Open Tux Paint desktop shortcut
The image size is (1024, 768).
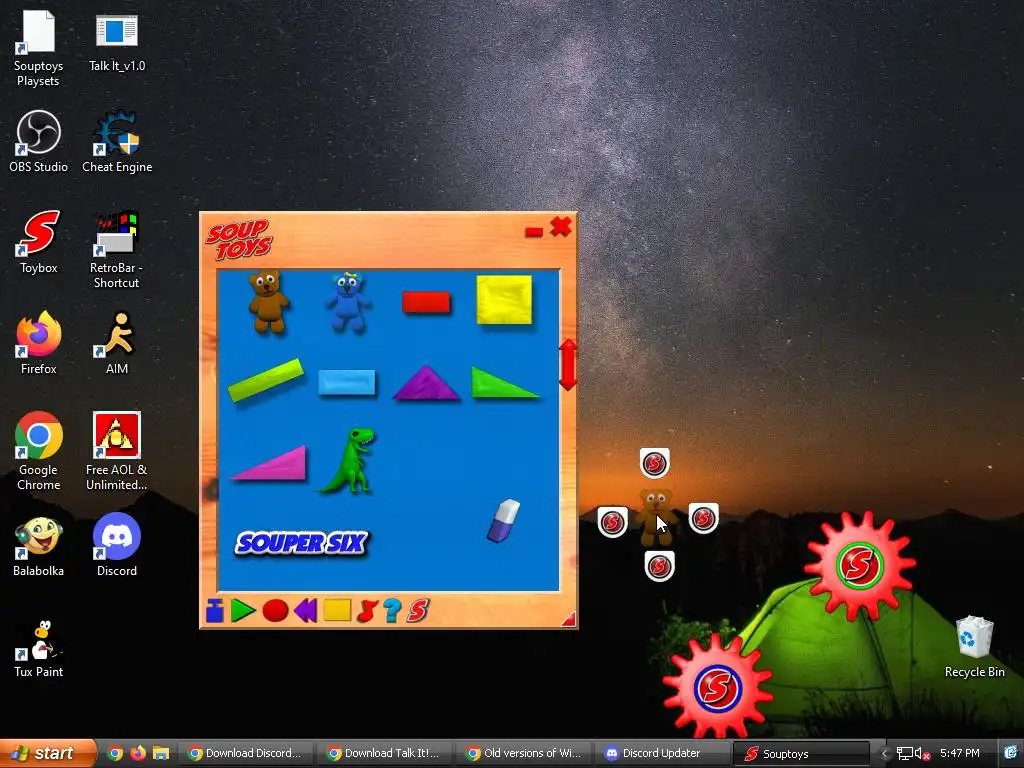pyautogui.click(x=39, y=648)
